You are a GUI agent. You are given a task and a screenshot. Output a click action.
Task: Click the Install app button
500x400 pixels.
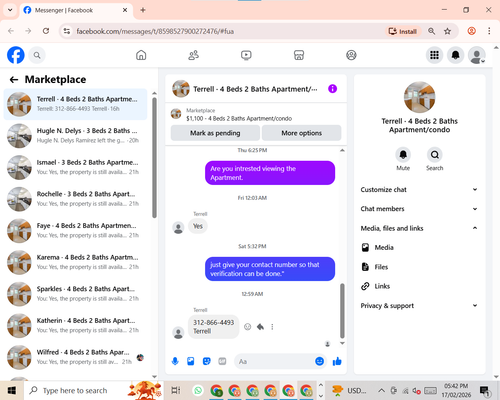(403, 31)
